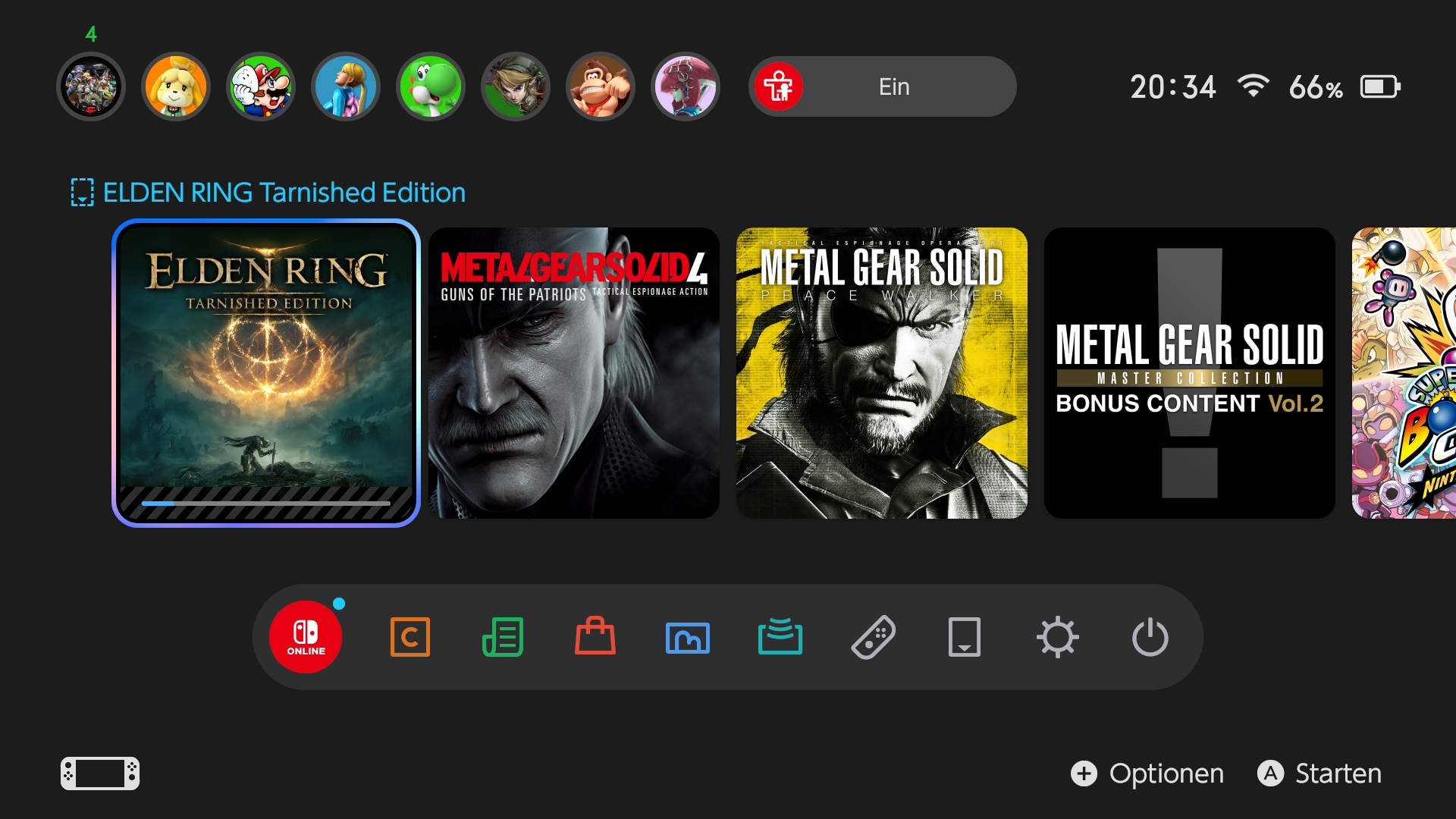This screenshot has width=1456, height=819.
Task: Select the Smash Bros. group user avatar
Action: pyautogui.click(x=91, y=86)
